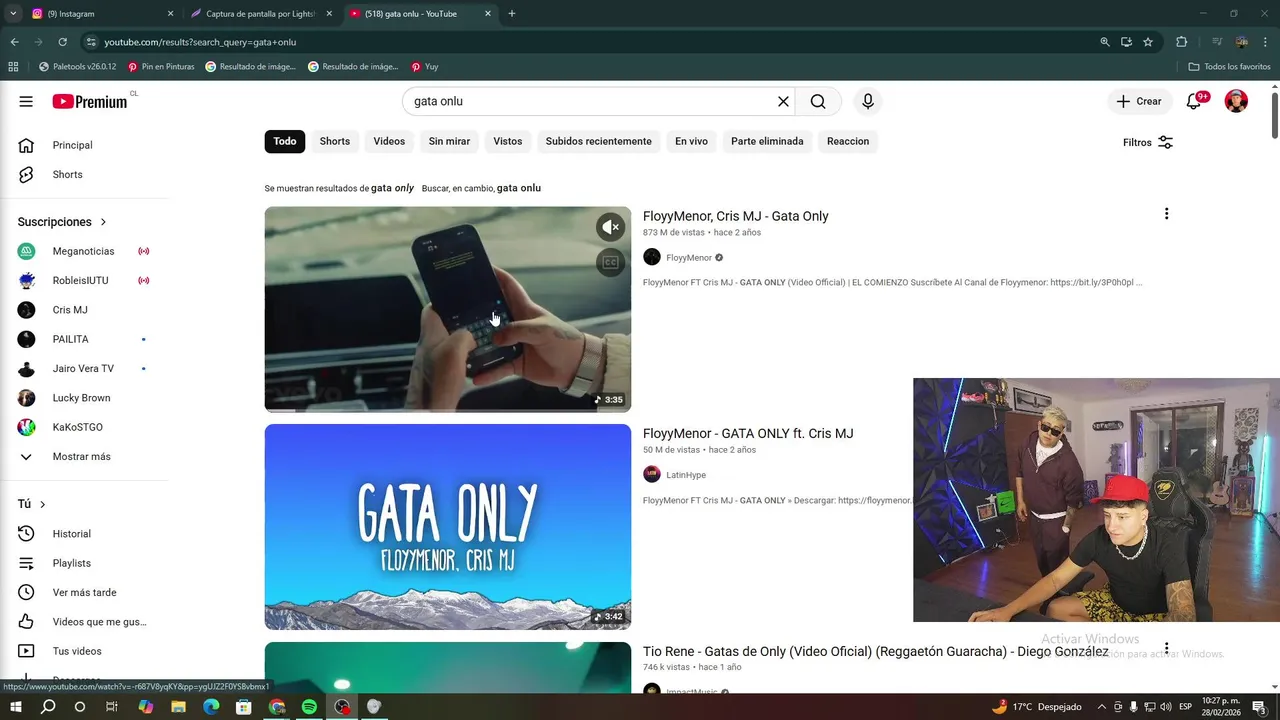
Task: Open Pin en Pinturas bookmark
Action: 160,67
